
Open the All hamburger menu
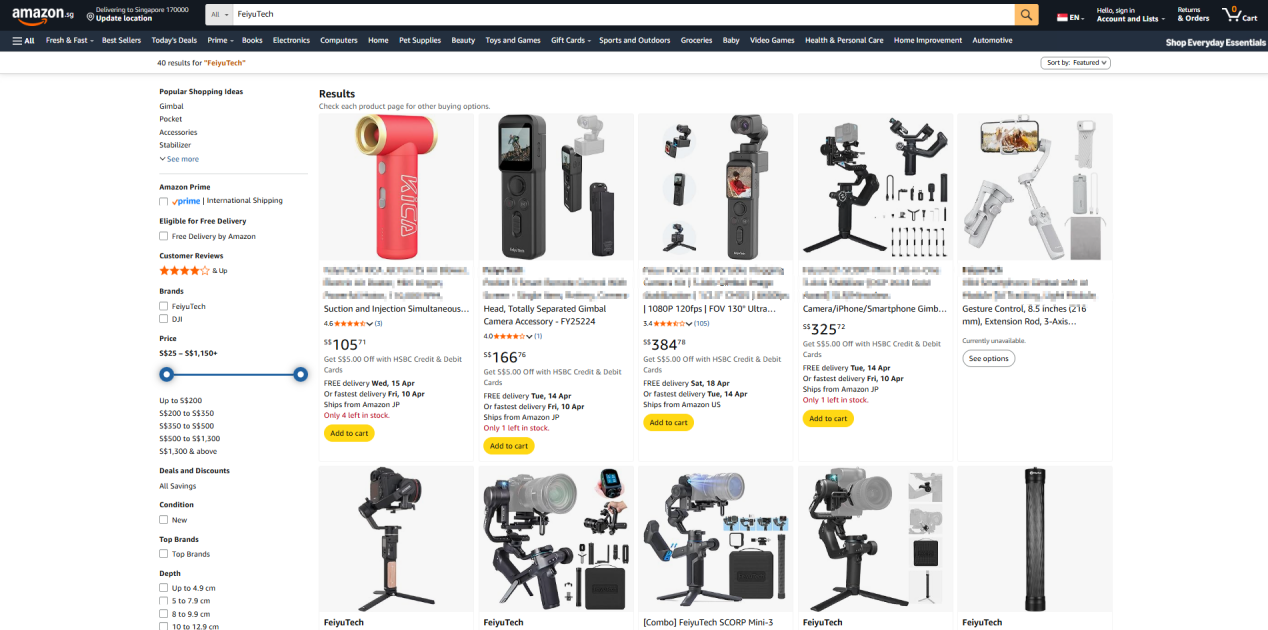point(23,41)
